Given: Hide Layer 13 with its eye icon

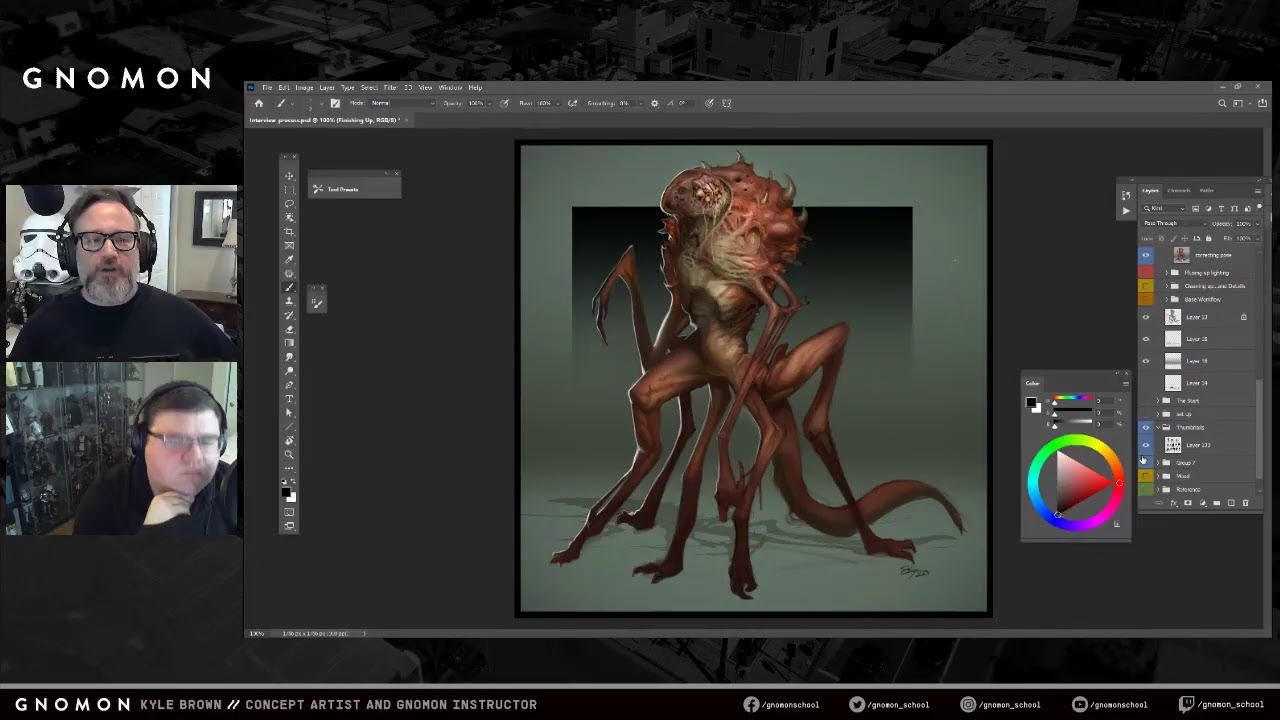Looking at the screenshot, I should point(1146,317).
